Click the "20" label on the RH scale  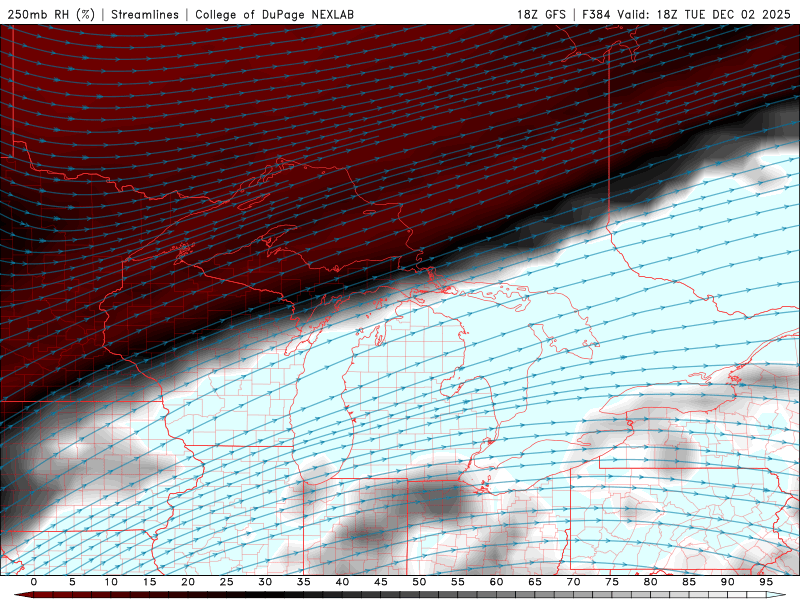click(x=188, y=582)
